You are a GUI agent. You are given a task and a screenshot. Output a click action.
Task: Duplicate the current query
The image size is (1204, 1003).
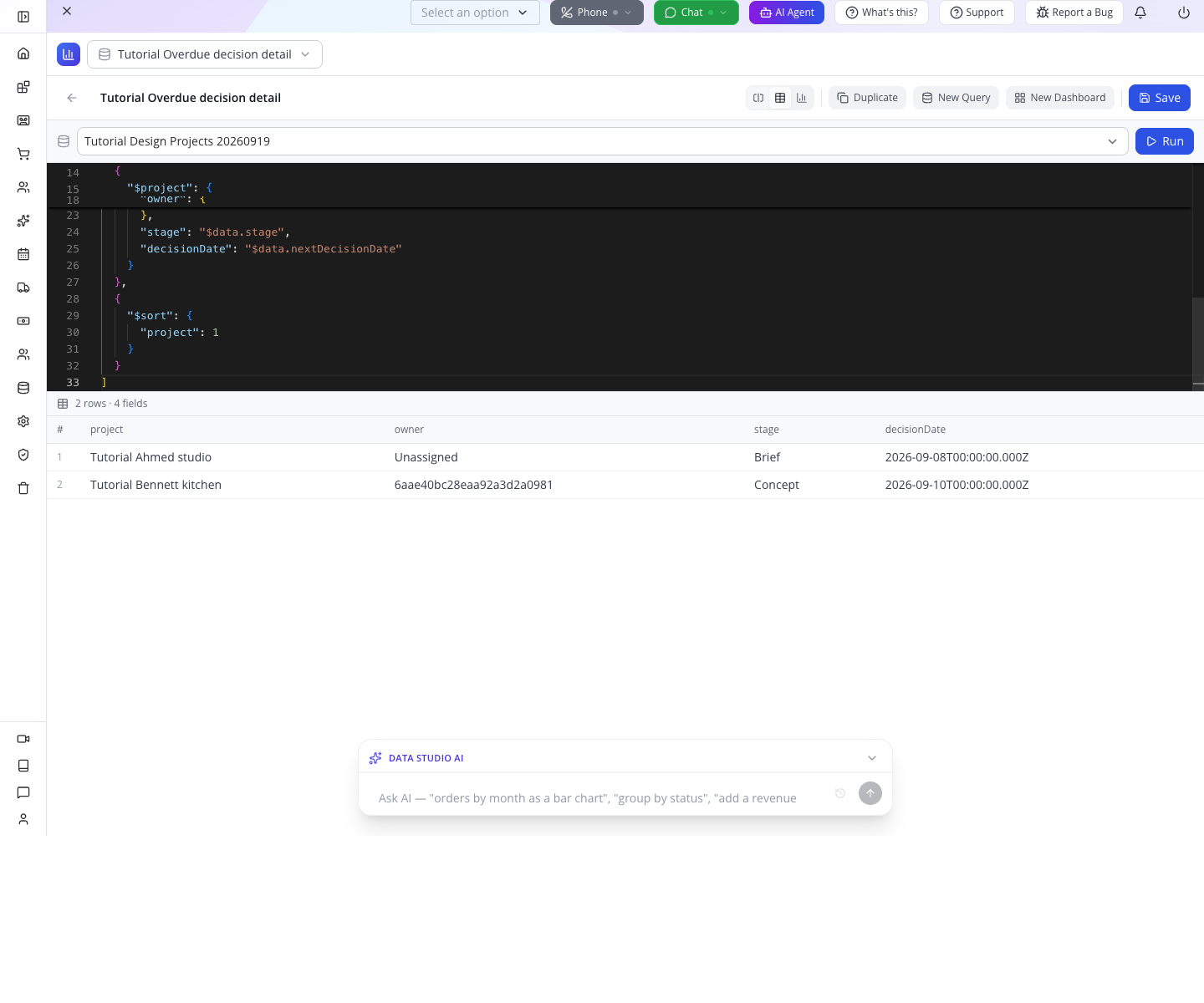coord(867,98)
